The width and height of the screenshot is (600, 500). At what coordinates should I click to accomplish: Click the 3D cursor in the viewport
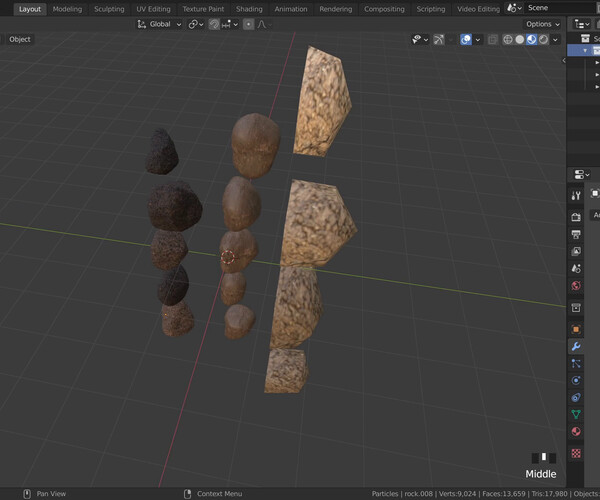click(228, 257)
